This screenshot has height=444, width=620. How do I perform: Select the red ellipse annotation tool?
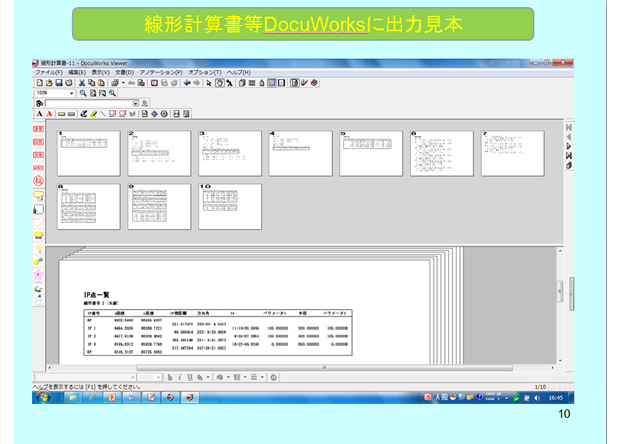click(x=123, y=114)
